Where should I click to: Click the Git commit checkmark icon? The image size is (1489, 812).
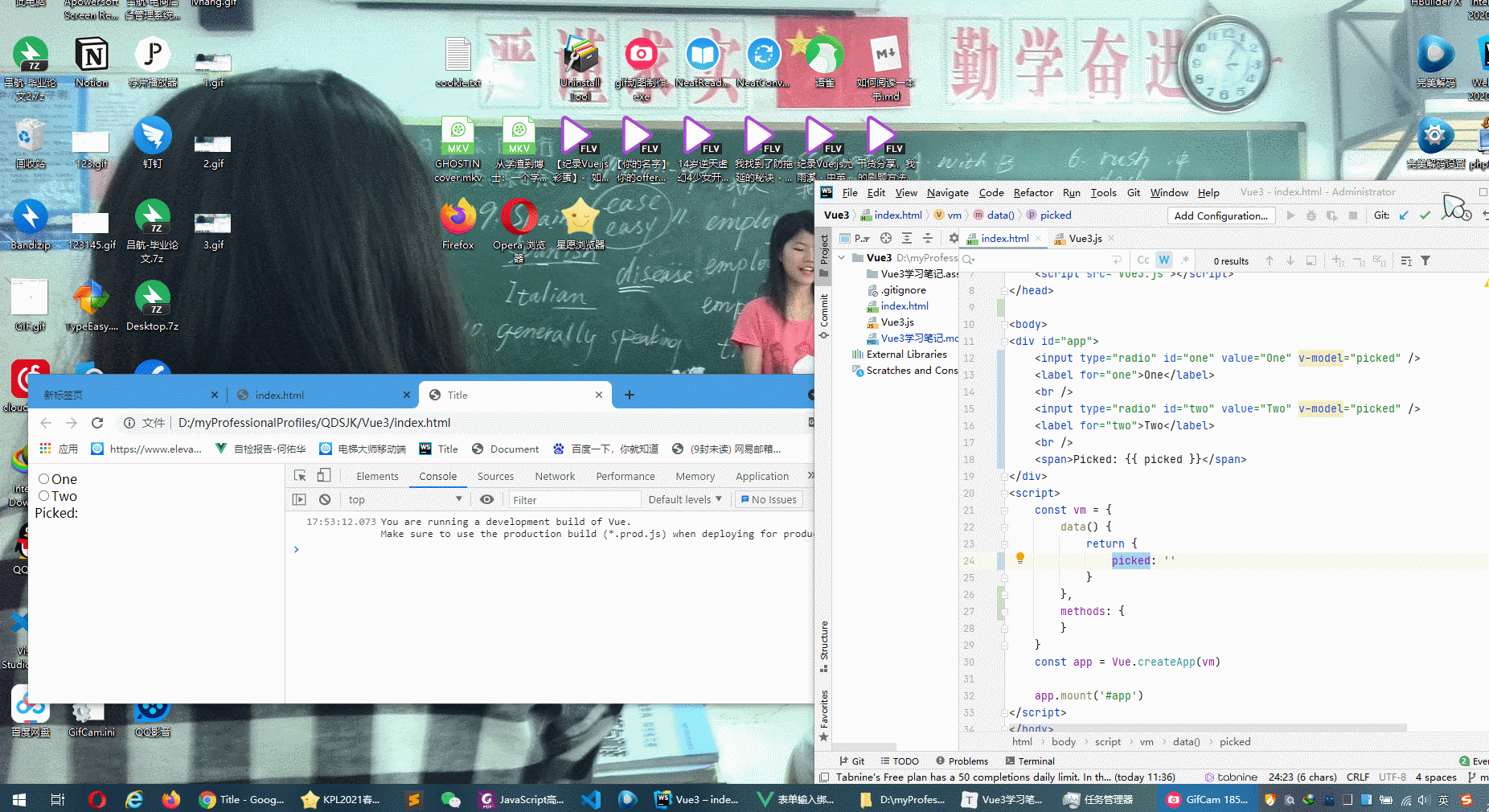(x=1425, y=215)
